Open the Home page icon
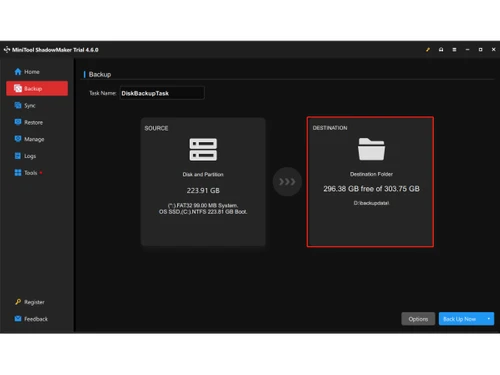The height and width of the screenshot is (375, 500). click(18, 72)
